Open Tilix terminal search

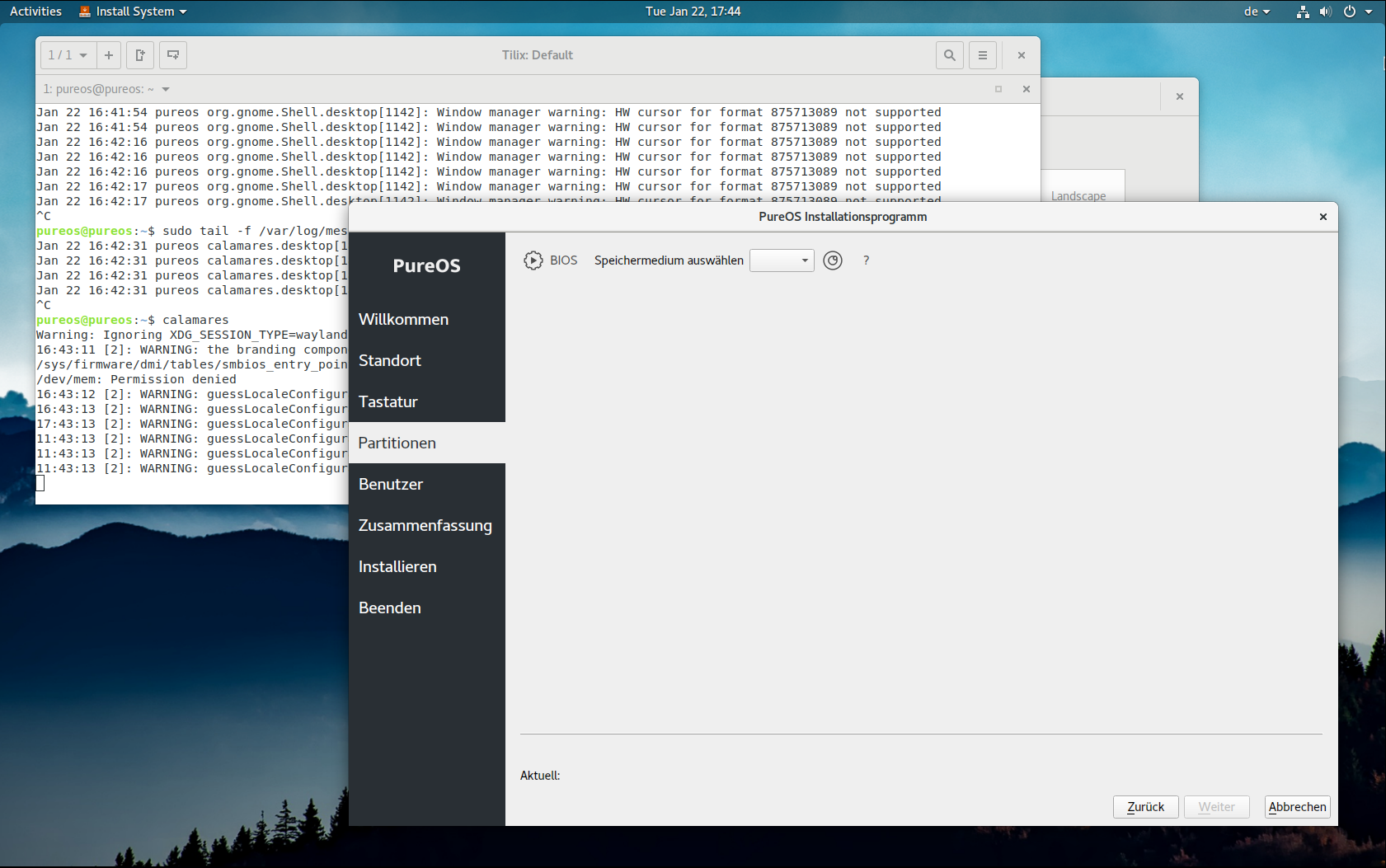pyautogui.click(x=950, y=55)
